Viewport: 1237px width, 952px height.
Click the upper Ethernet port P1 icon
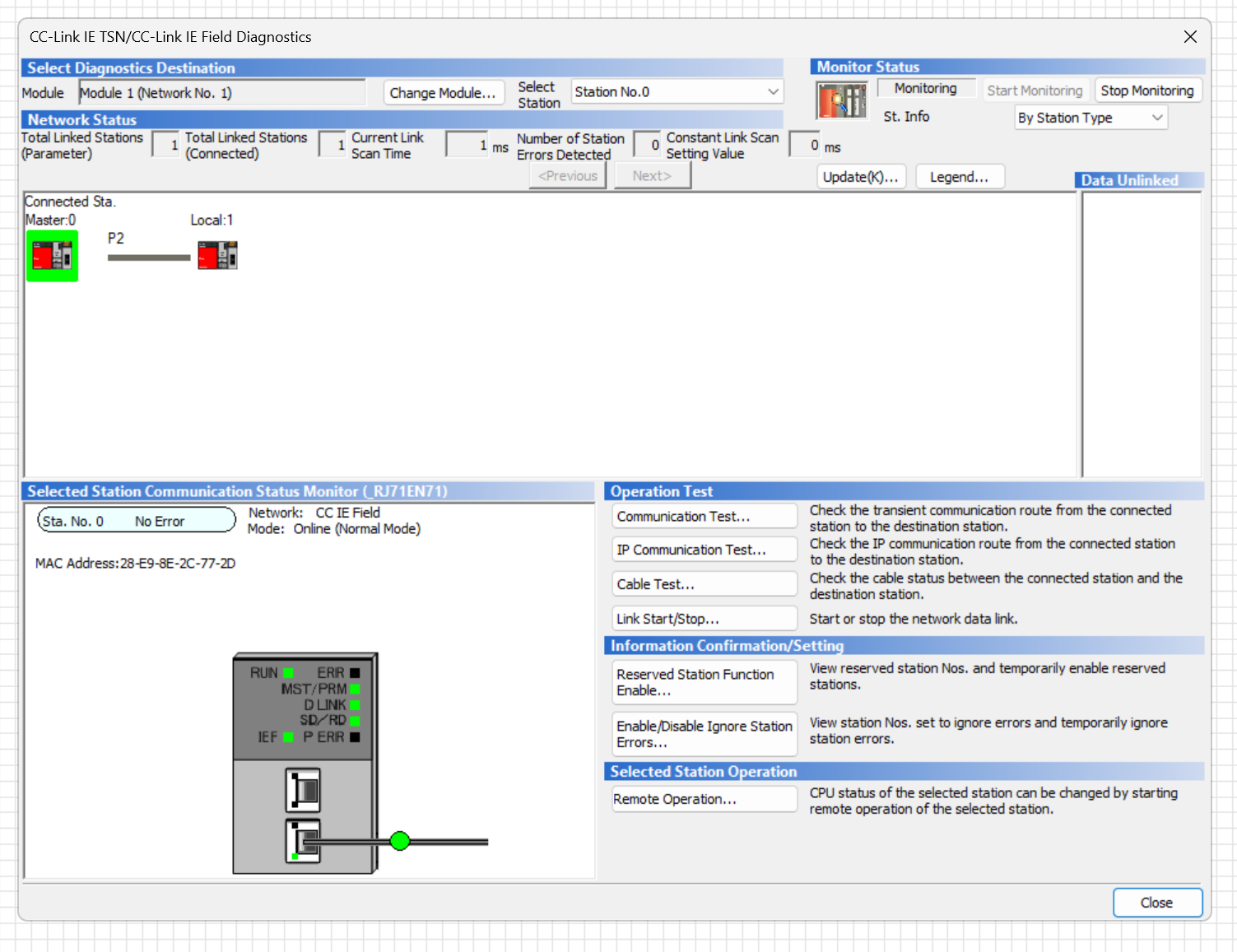click(303, 790)
